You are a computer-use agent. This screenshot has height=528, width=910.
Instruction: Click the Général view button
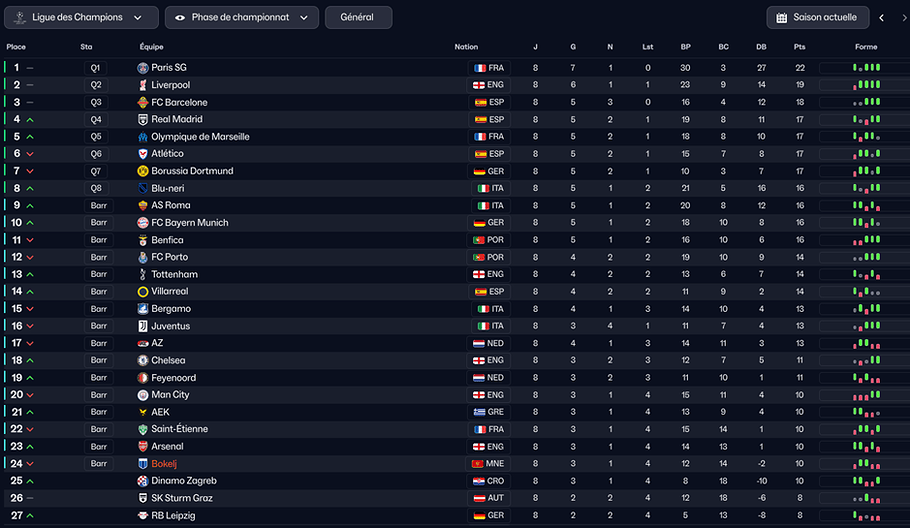(358, 17)
